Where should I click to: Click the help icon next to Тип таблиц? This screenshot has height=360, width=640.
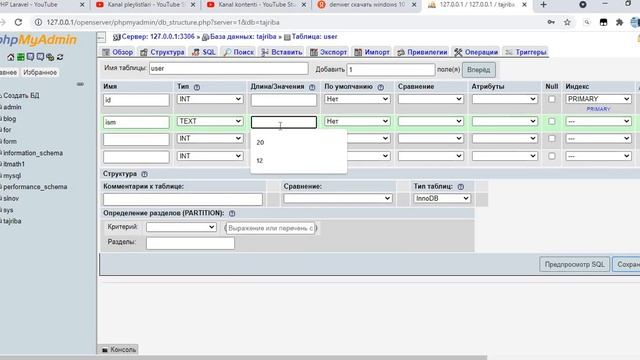tap(460, 187)
